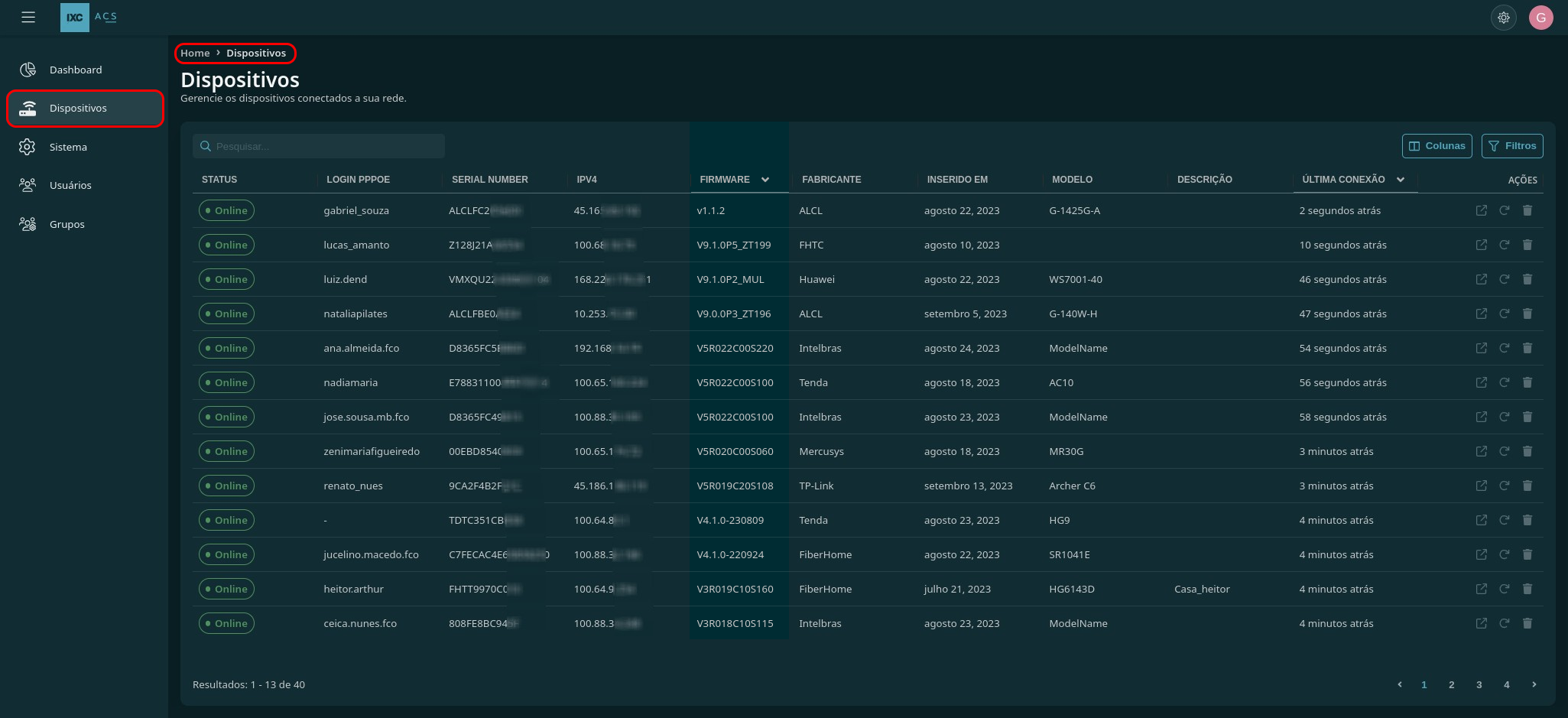Sort by Firmware column arrow

pos(765,180)
